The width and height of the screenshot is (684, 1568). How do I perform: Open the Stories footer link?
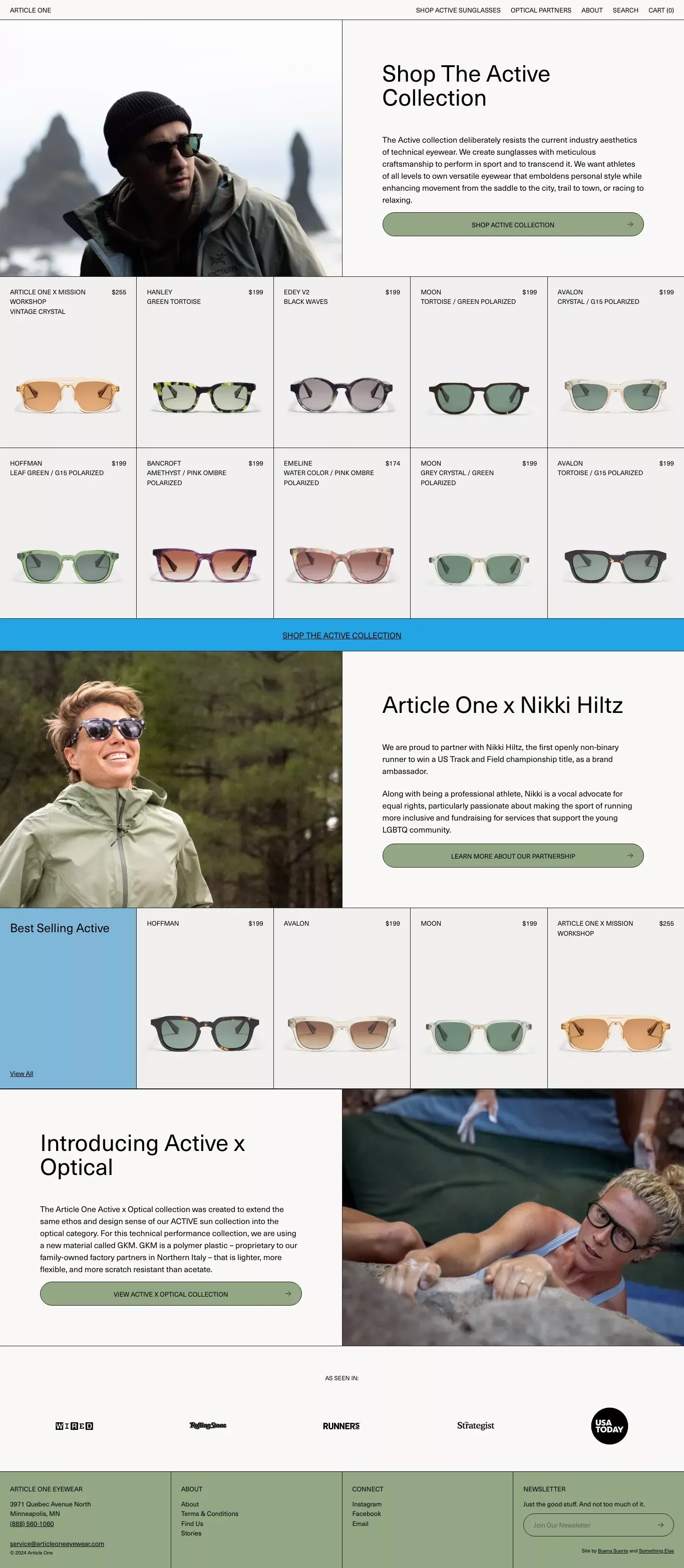click(x=191, y=1533)
